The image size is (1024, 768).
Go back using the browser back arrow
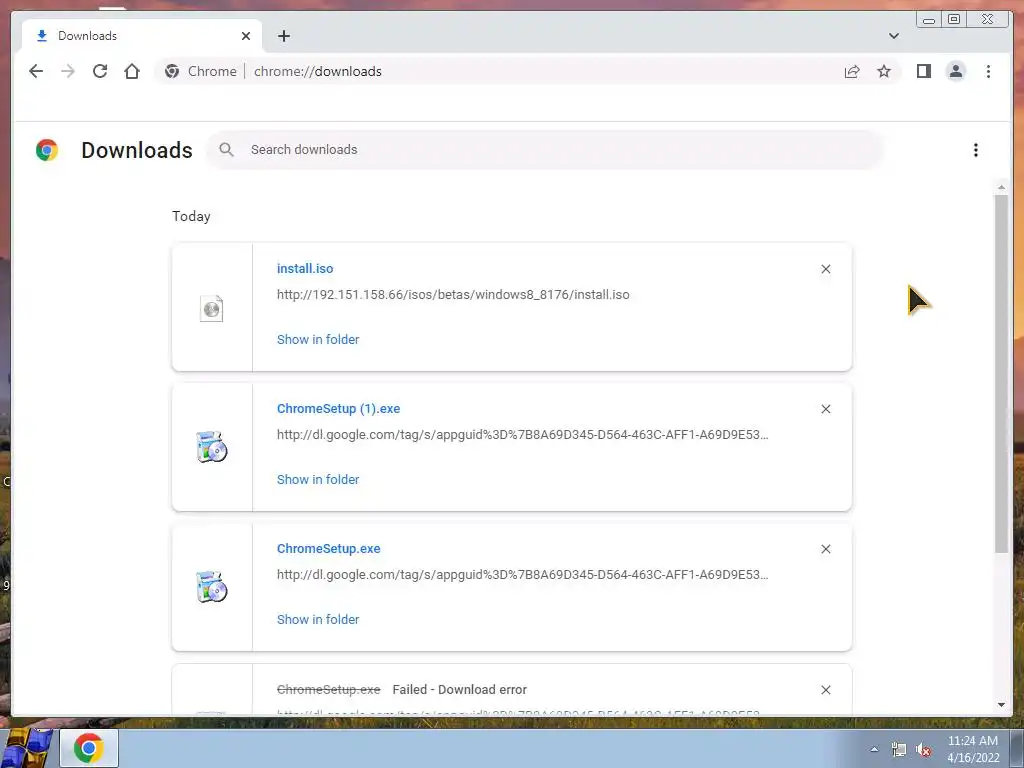tap(36, 71)
